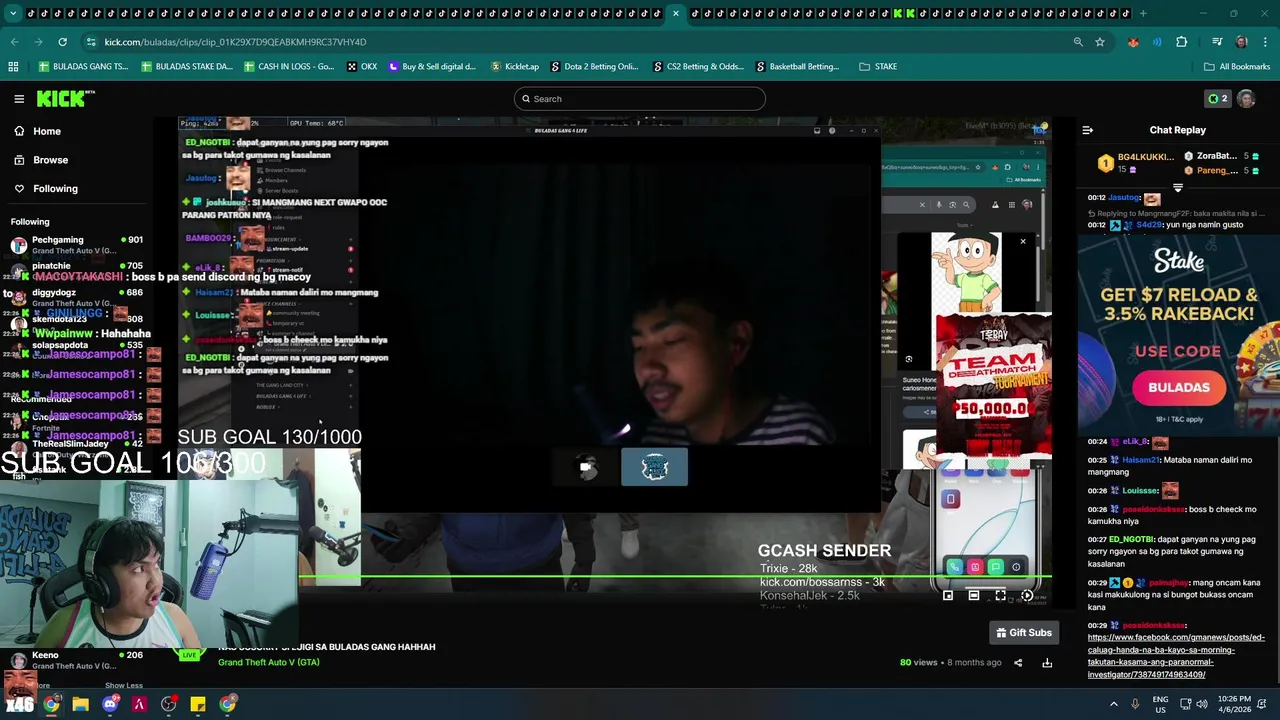Share the clip using share icon
Image resolution: width=1280 pixels, height=720 pixels.
tap(1018, 663)
